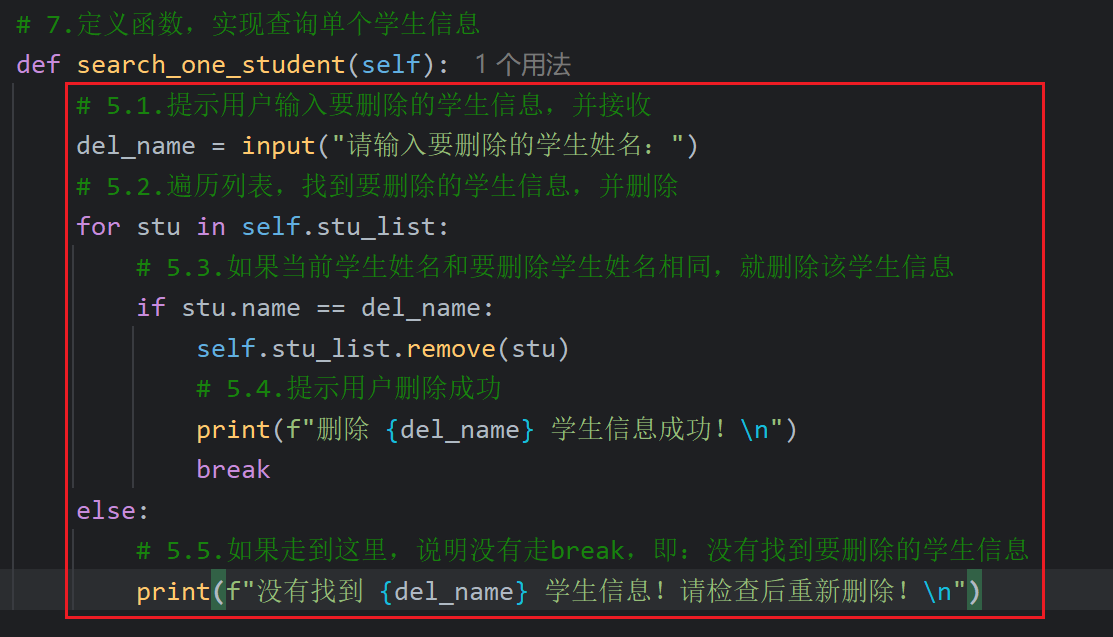
Task: Place cursor on the def keyword
Action: (x=38, y=65)
